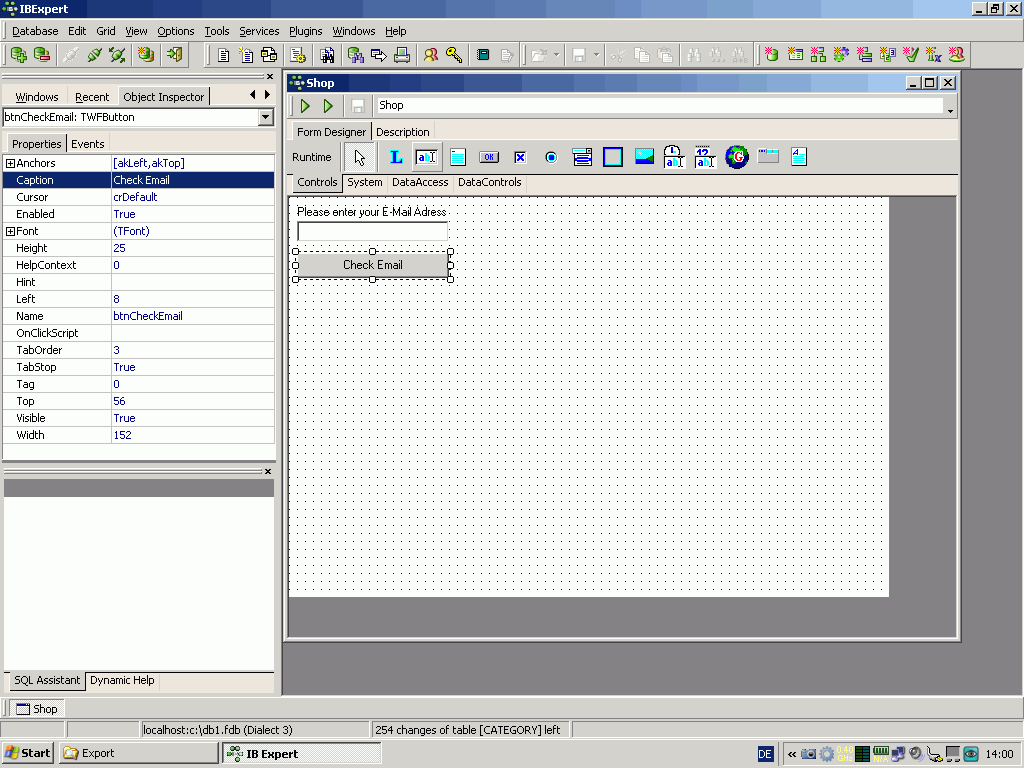This screenshot has height=768, width=1024.
Task: Open the component selector dropdown for btnCheckEmail
Action: [x=265, y=118]
